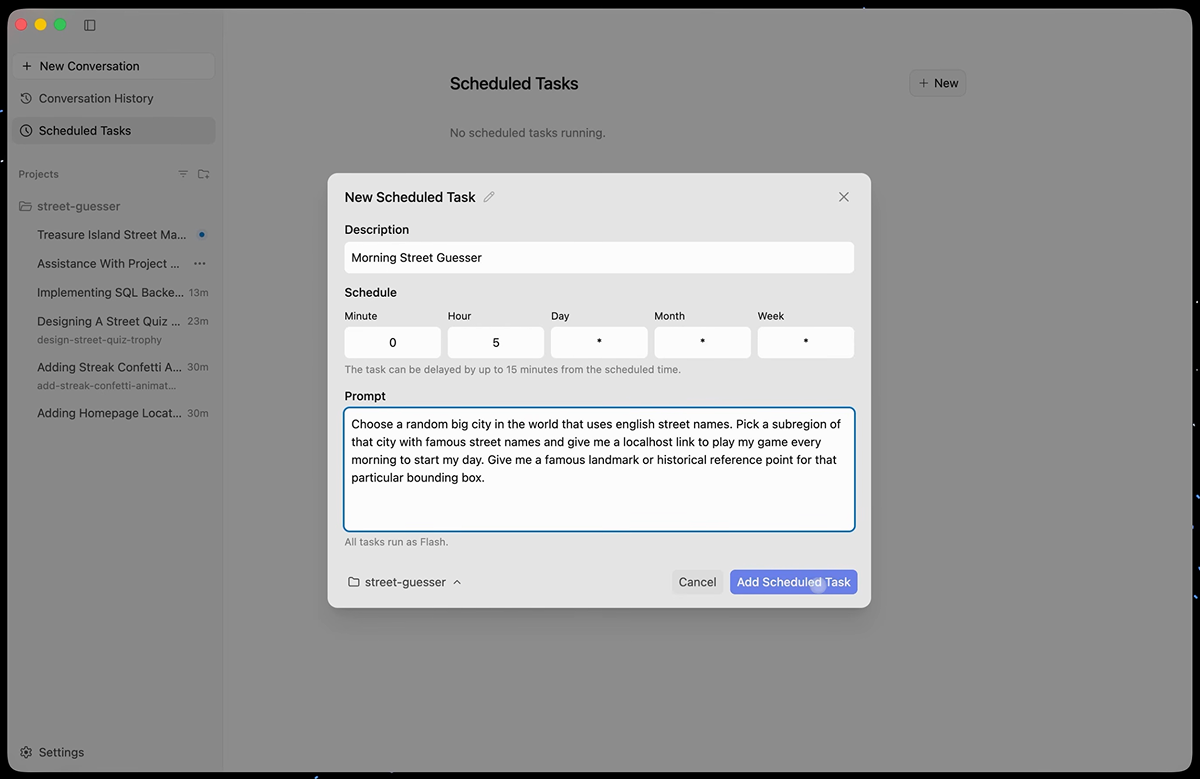Click the Description input field
Viewport: 1200px width, 779px height.
click(x=599, y=257)
